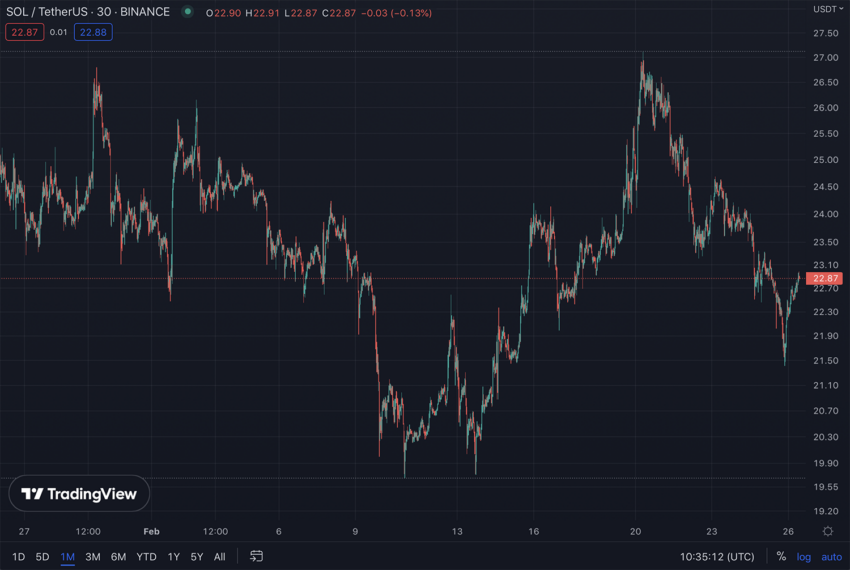Open timezone menu at 10:35:12 (UTC)
850x570 pixels.
coord(717,557)
